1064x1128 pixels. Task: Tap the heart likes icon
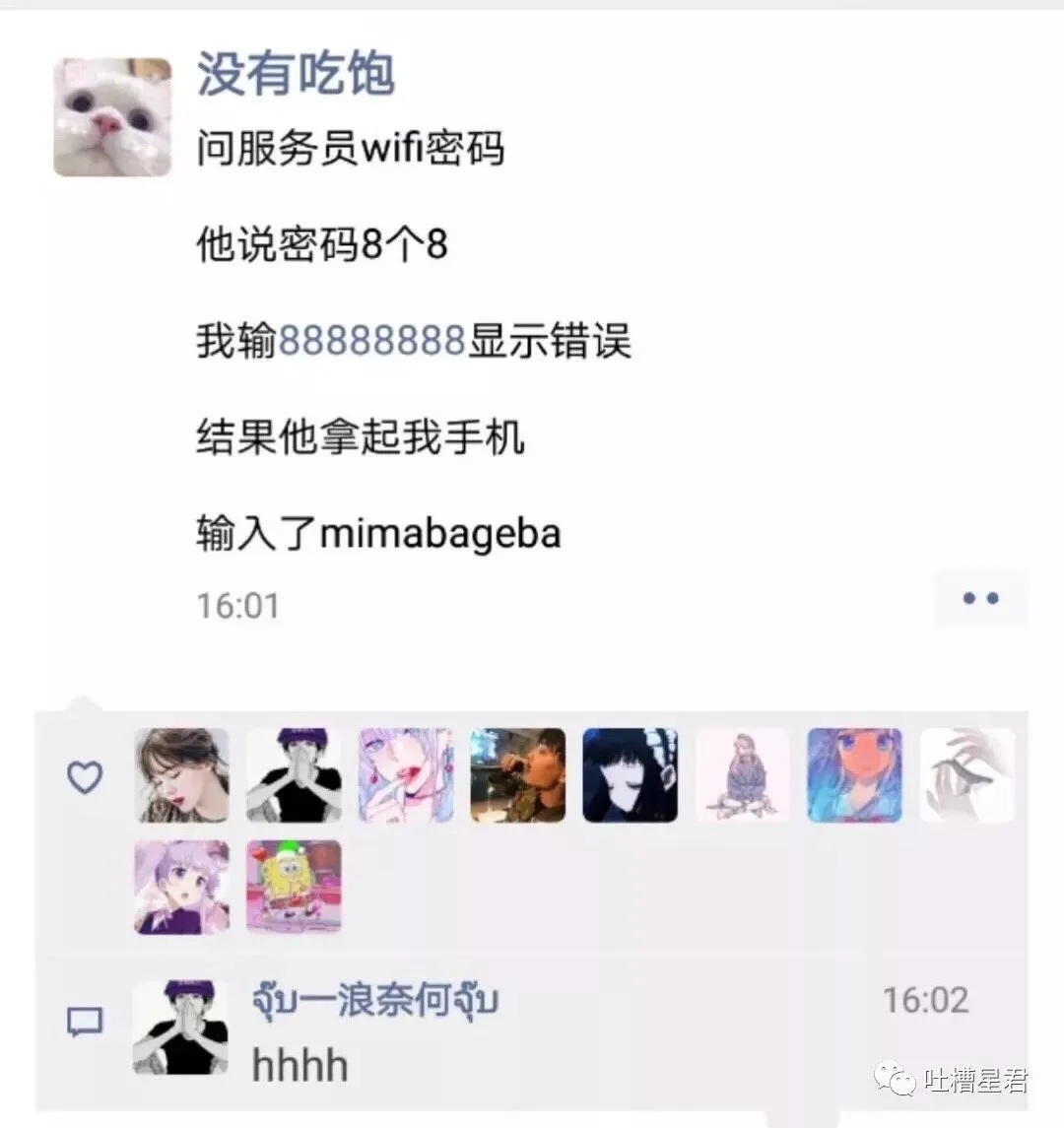click(x=85, y=777)
